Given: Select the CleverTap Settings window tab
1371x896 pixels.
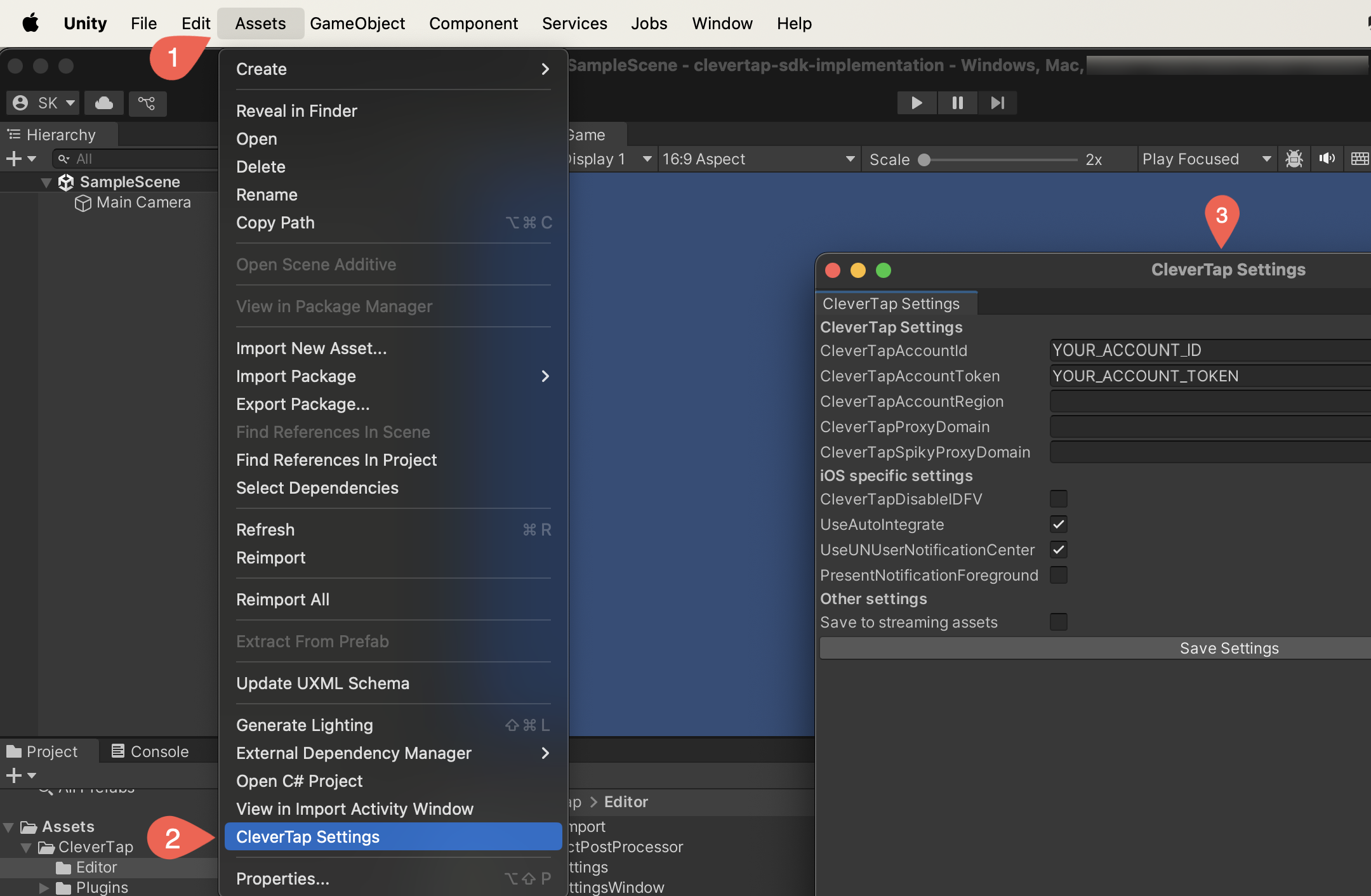Looking at the screenshot, I should 896,303.
